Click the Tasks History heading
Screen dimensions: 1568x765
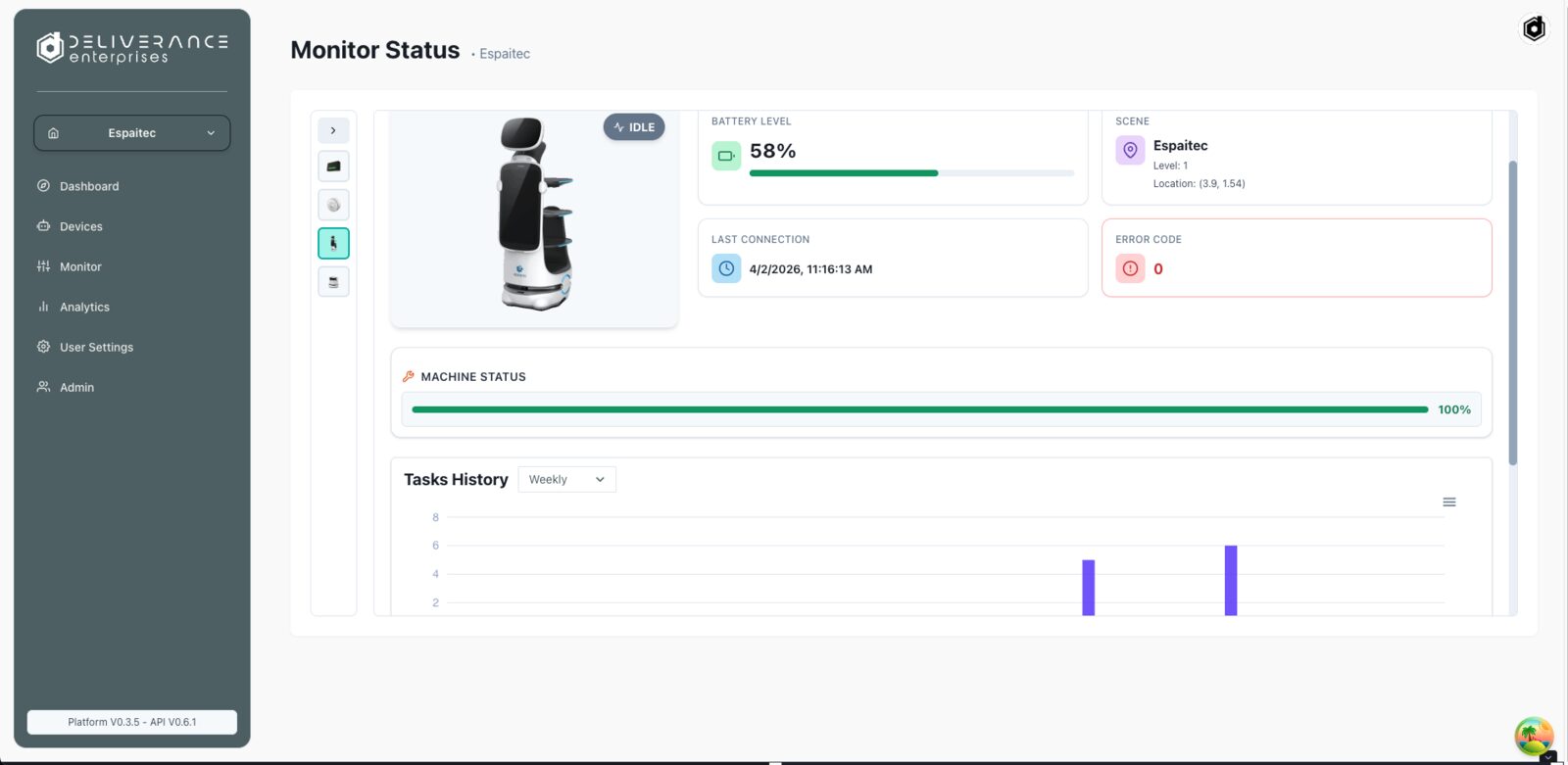(456, 479)
